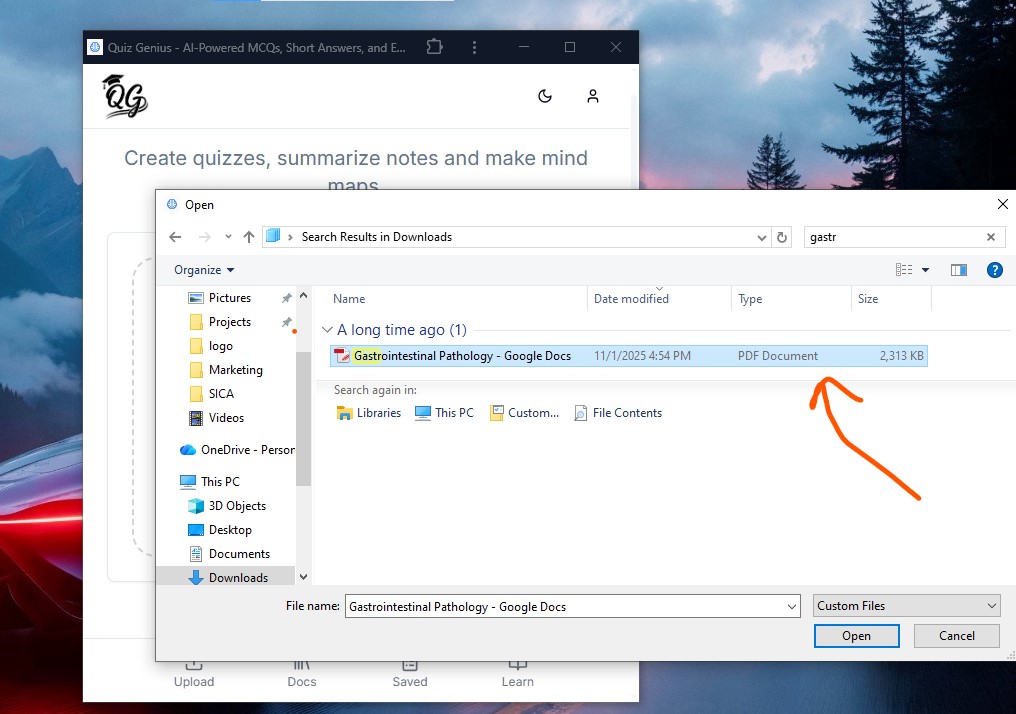Switch to Learn tab in Quiz Genius
Image resolution: width=1016 pixels, height=714 pixels.
coord(518,674)
